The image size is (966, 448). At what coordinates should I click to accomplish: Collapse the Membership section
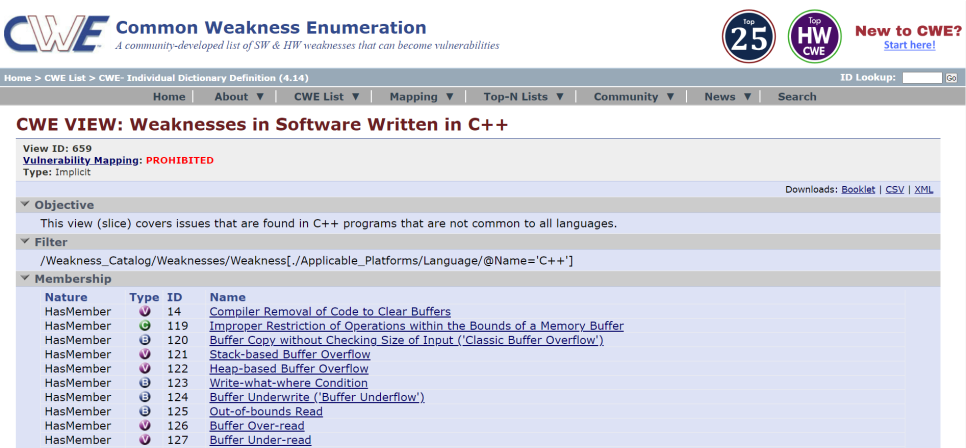tap(25, 279)
